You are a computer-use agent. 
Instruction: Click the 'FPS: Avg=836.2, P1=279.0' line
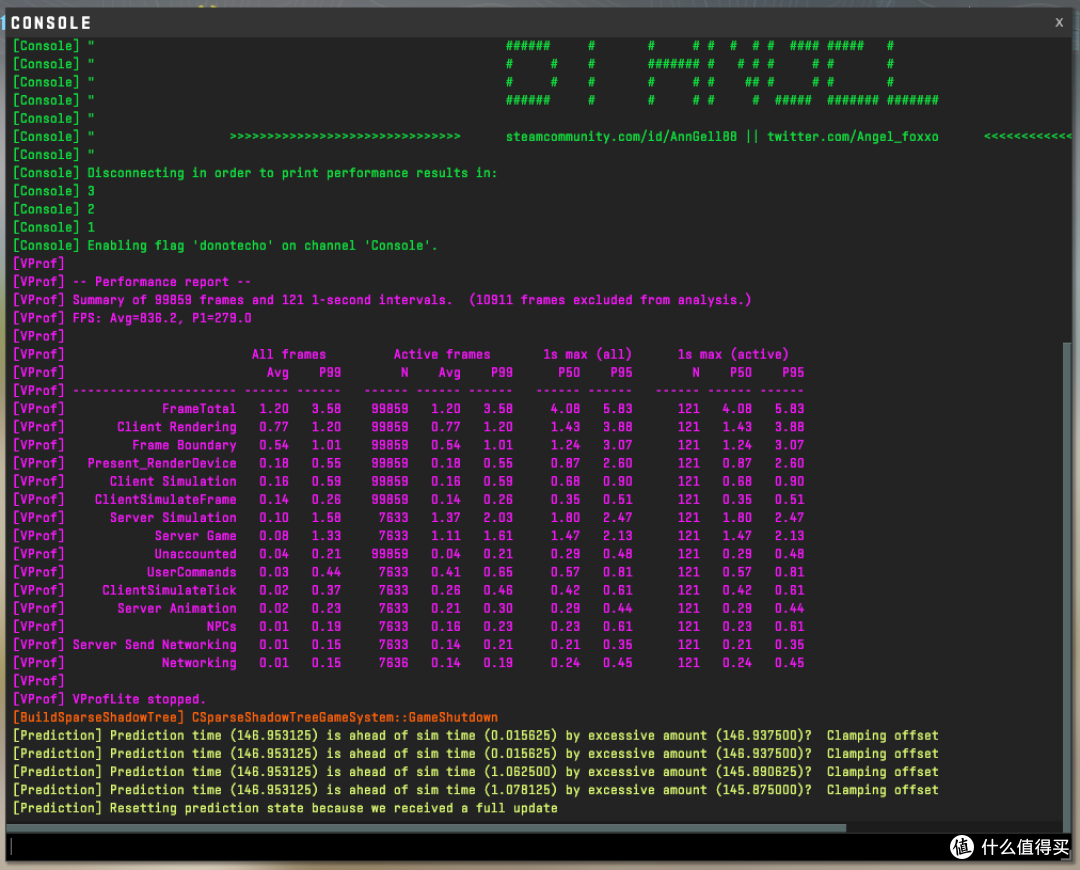click(x=132, y=318)
